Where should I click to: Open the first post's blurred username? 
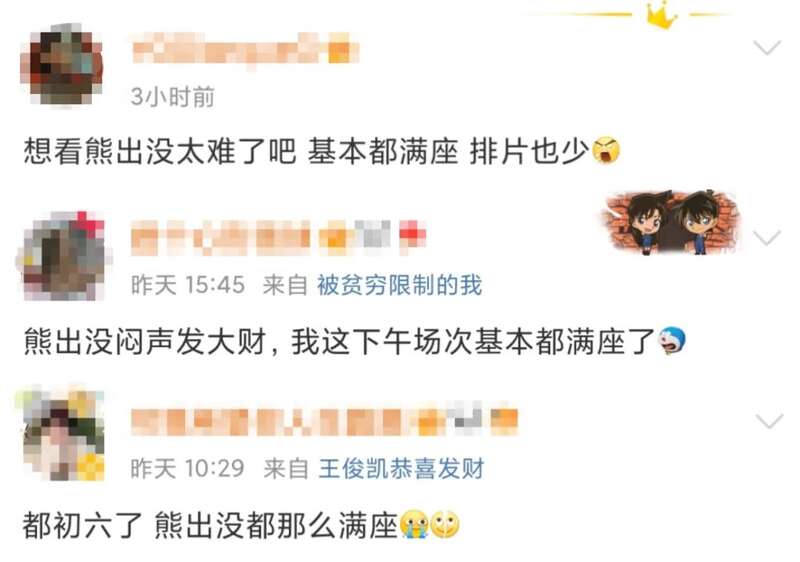coord(245,50)
